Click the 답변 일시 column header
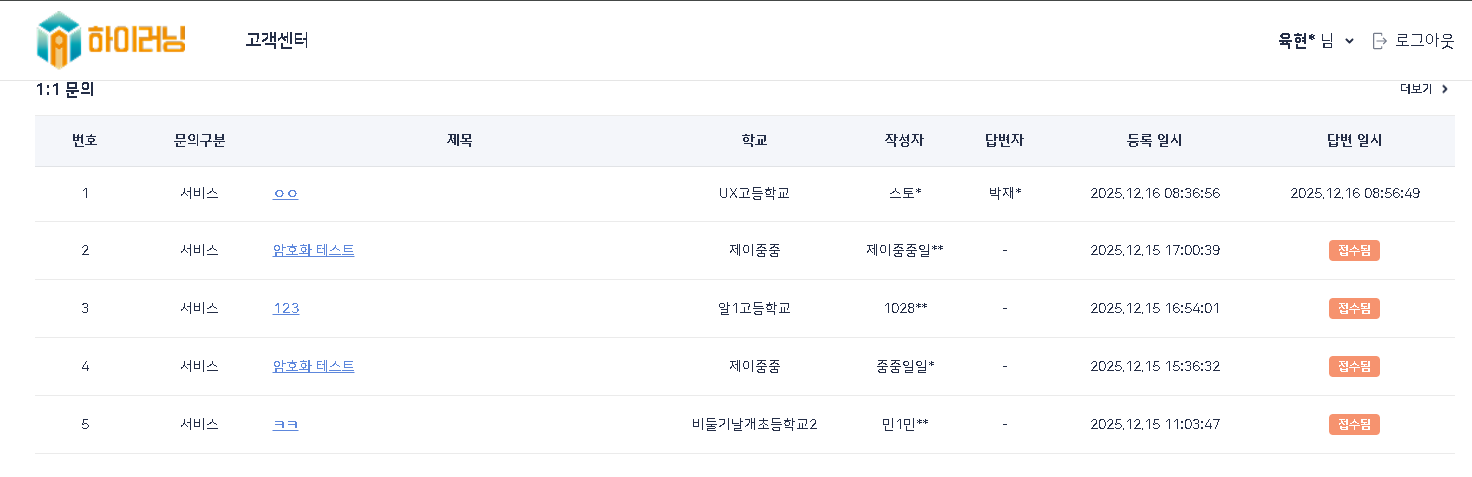 coord(1354,140)
